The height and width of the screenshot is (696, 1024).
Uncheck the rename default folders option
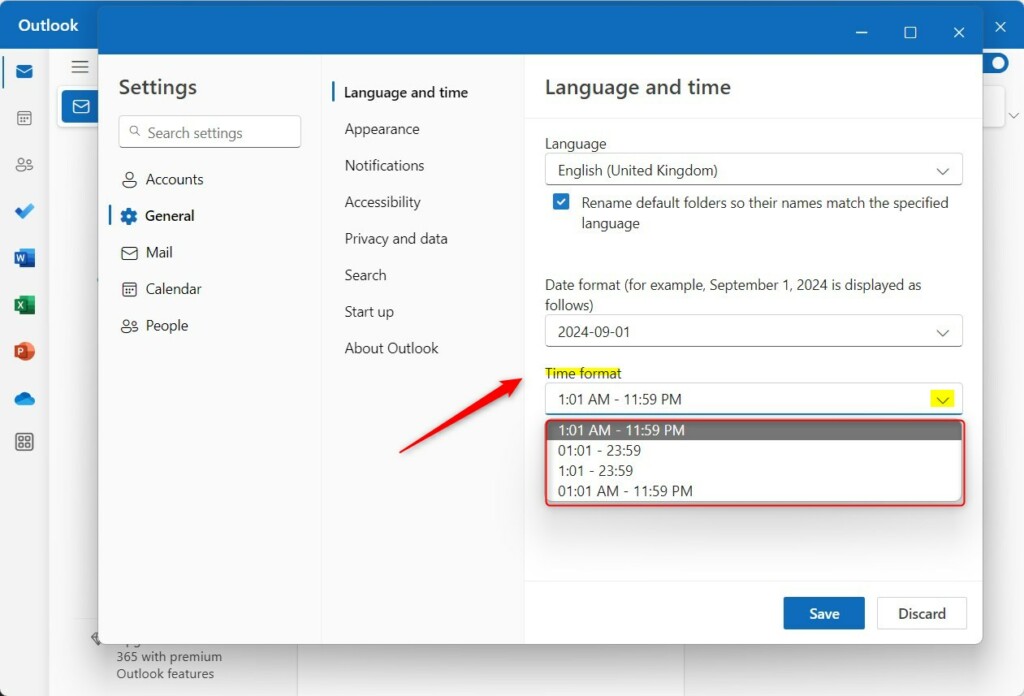tap(562, 202)
